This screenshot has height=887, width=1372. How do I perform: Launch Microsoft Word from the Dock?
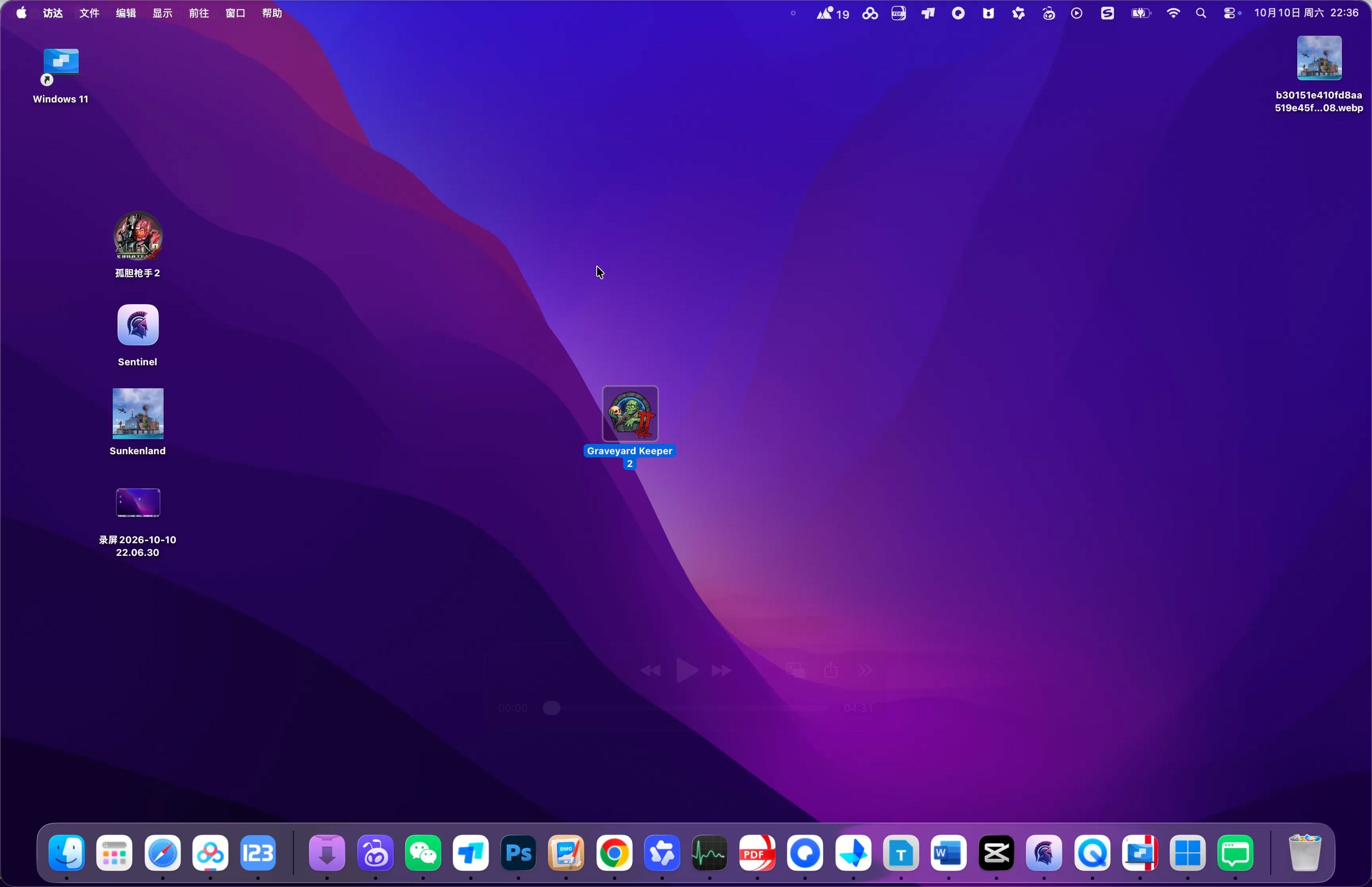(x=949, y=853)
